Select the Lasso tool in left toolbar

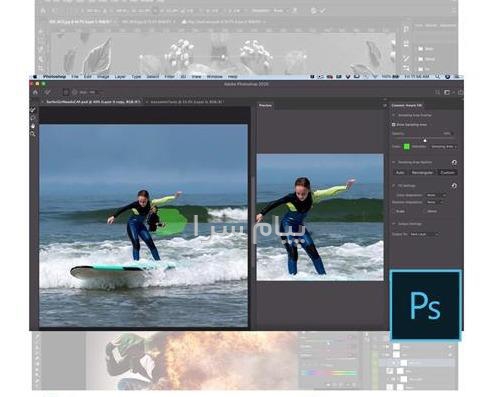[x=33, y=118]
